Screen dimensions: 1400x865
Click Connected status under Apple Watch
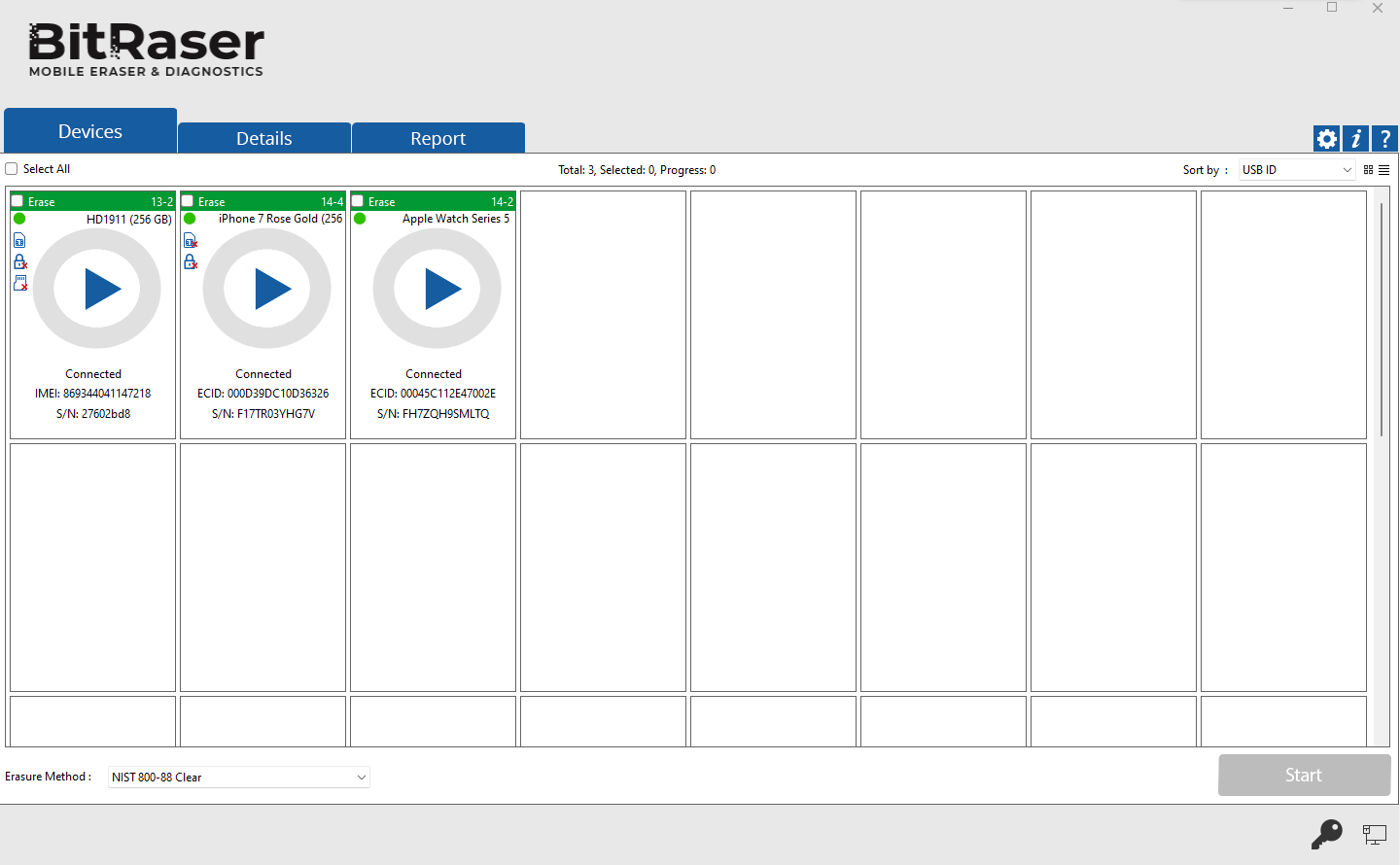[434, 374]
